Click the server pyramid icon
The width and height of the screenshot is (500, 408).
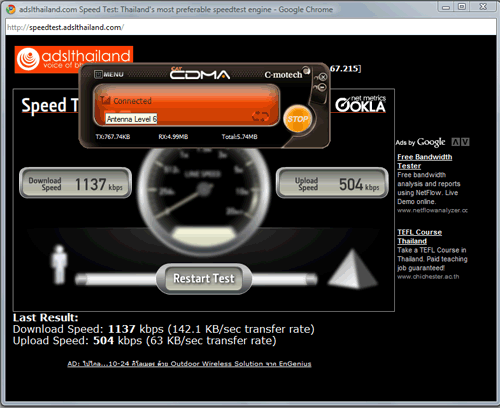(353, 269)
